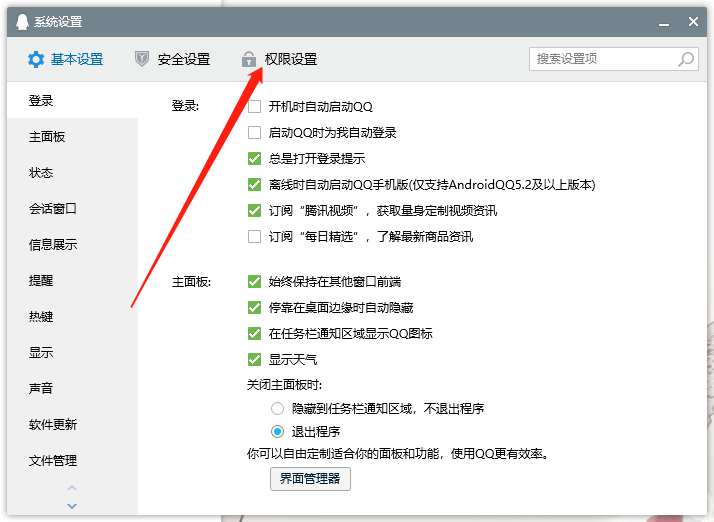Enable 启动QQ时为我自动登录 checkbox
Viewport: 714px width, 522px height.
coord(255,133)
